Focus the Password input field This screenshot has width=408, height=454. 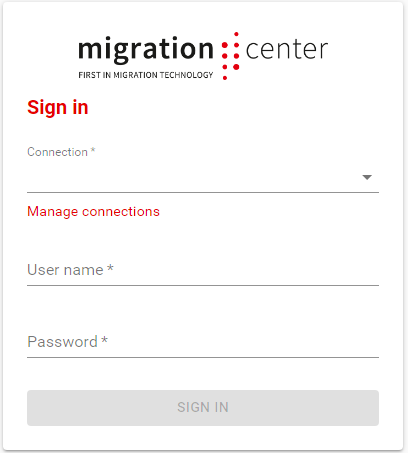pos(203,342)
